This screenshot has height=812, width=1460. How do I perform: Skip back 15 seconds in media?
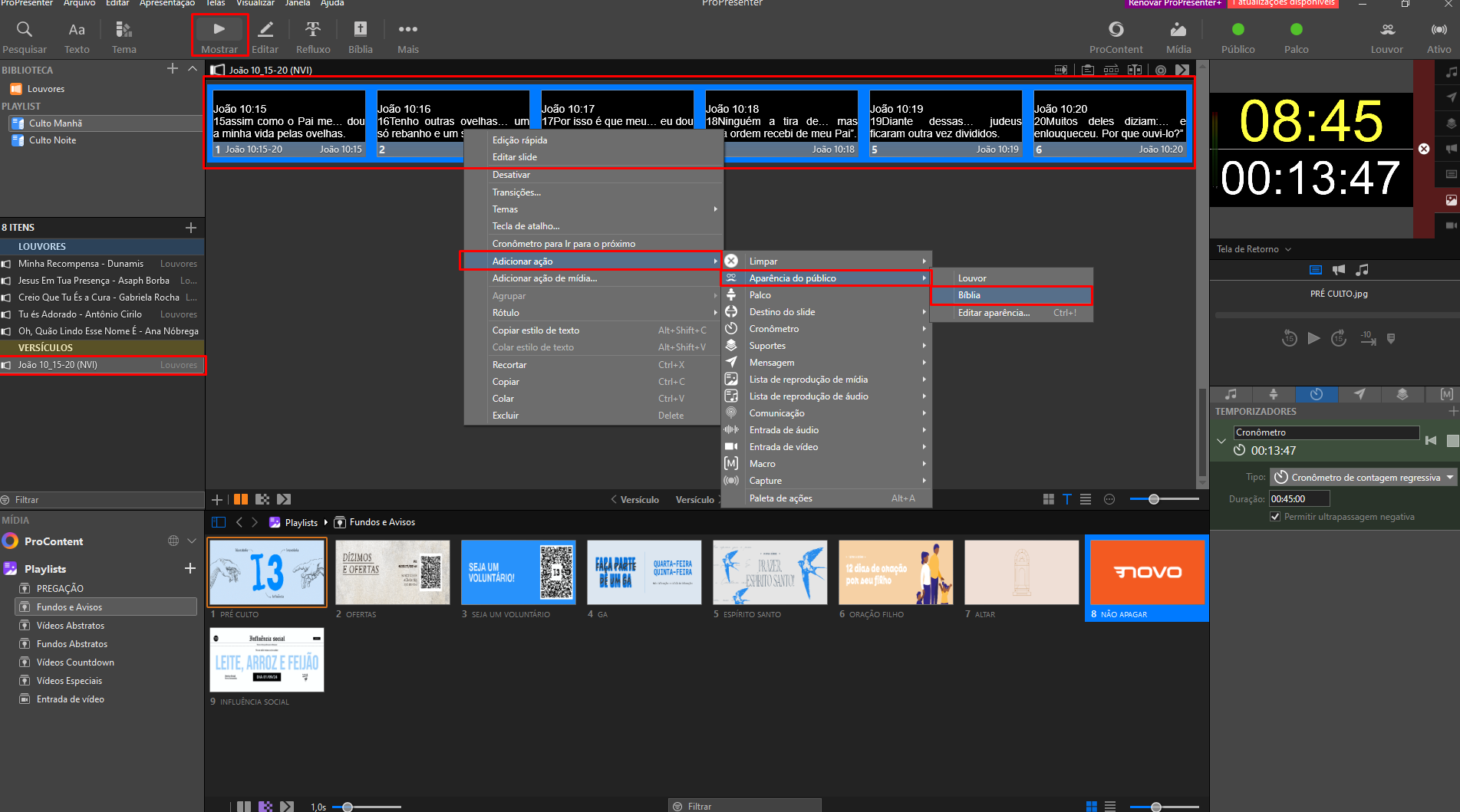(1289, 338)
